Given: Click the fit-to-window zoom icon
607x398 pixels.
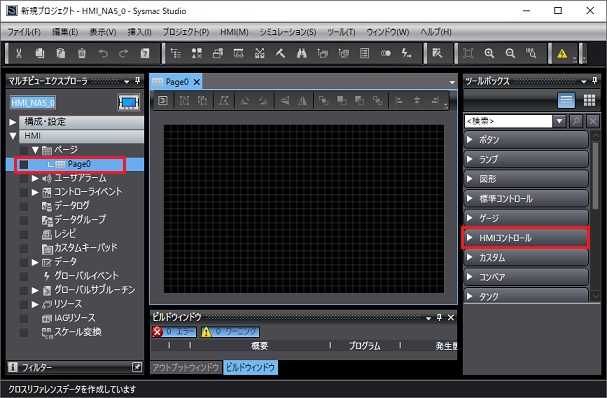Looking at the screenshot, I should coord(468,53).
